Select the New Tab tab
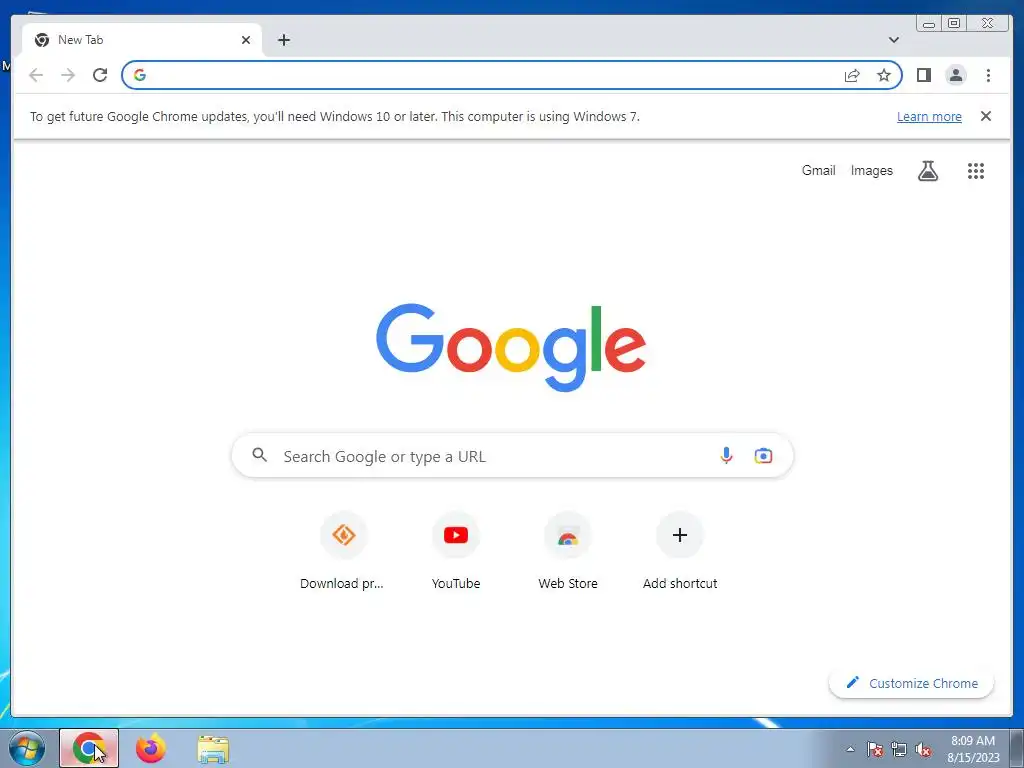 click(x=142, y=40)
